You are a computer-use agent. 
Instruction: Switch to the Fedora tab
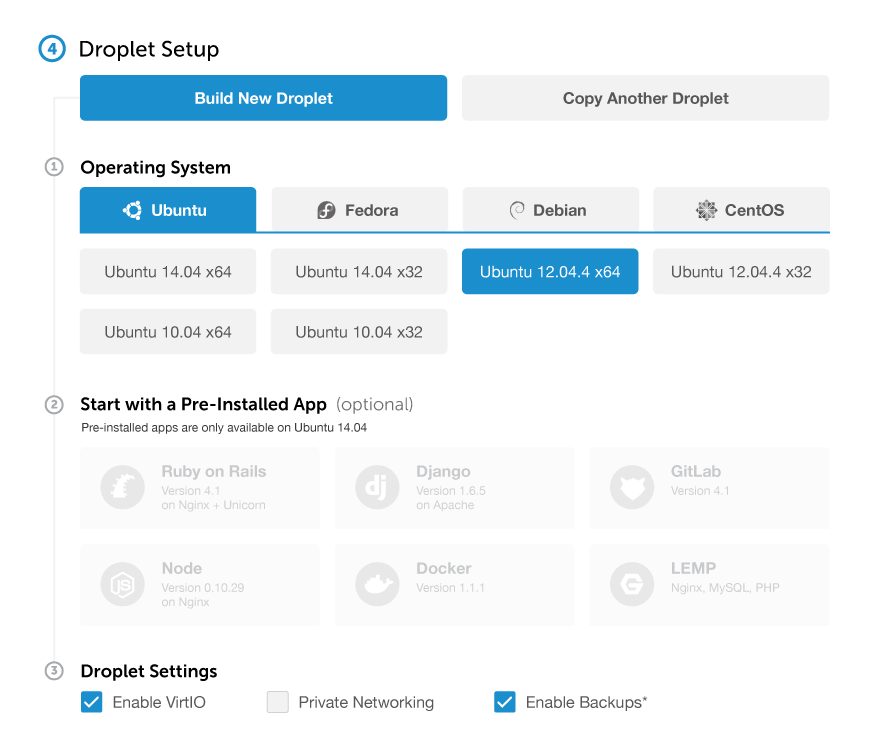click(359, 210)
